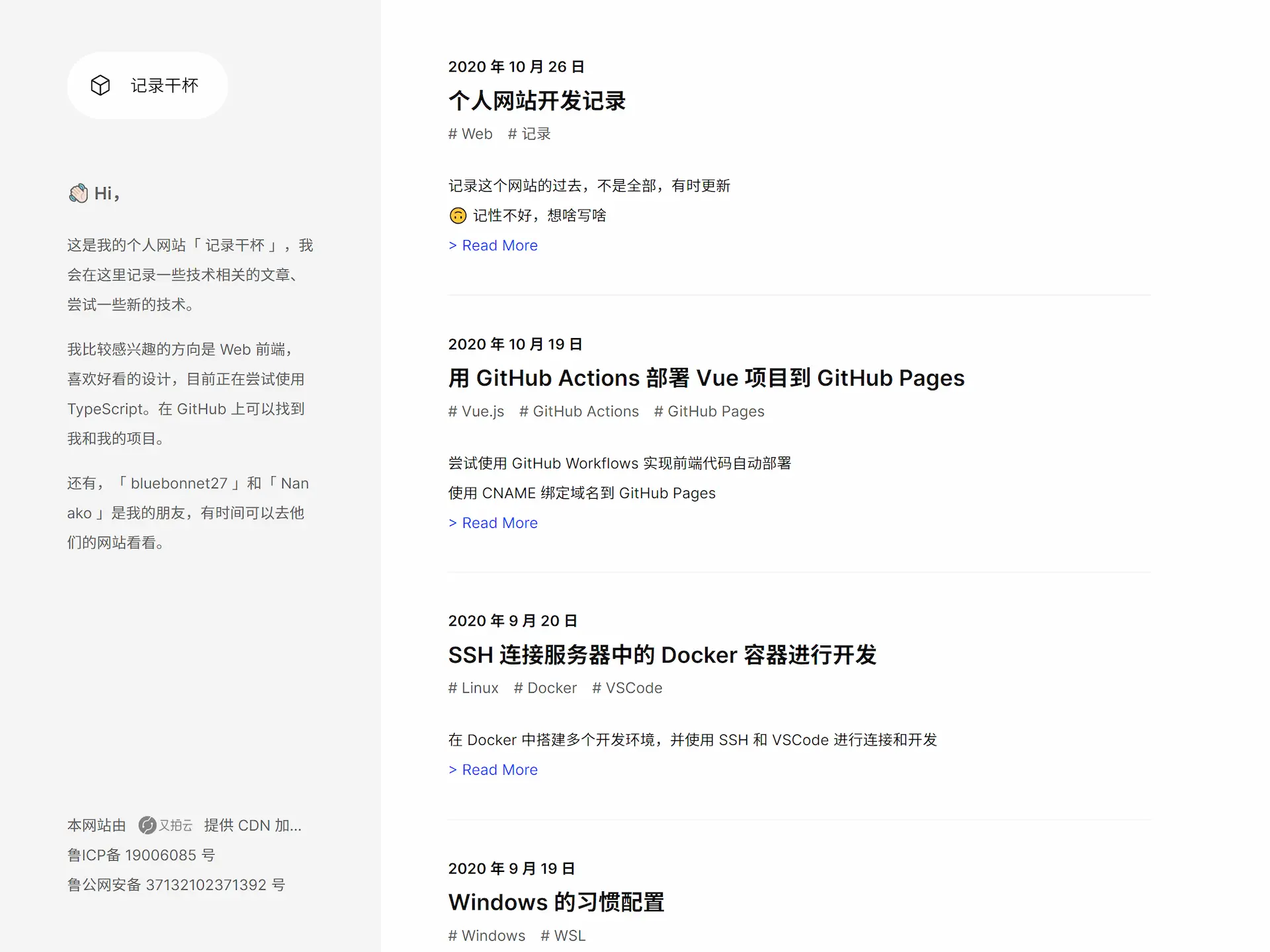Click the cube logo icon beside 记录干杯
Viewport: 1270px width, 952px height.
(x=101, y=85)
